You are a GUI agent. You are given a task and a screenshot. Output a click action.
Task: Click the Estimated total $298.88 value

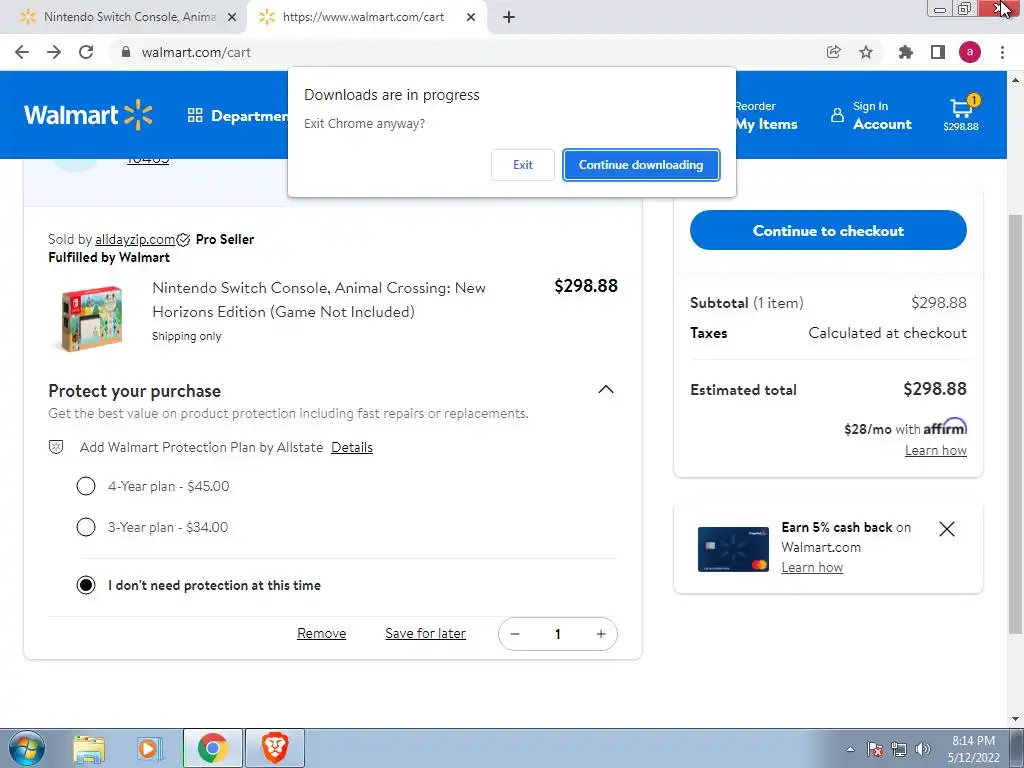(x=935, y=389)
